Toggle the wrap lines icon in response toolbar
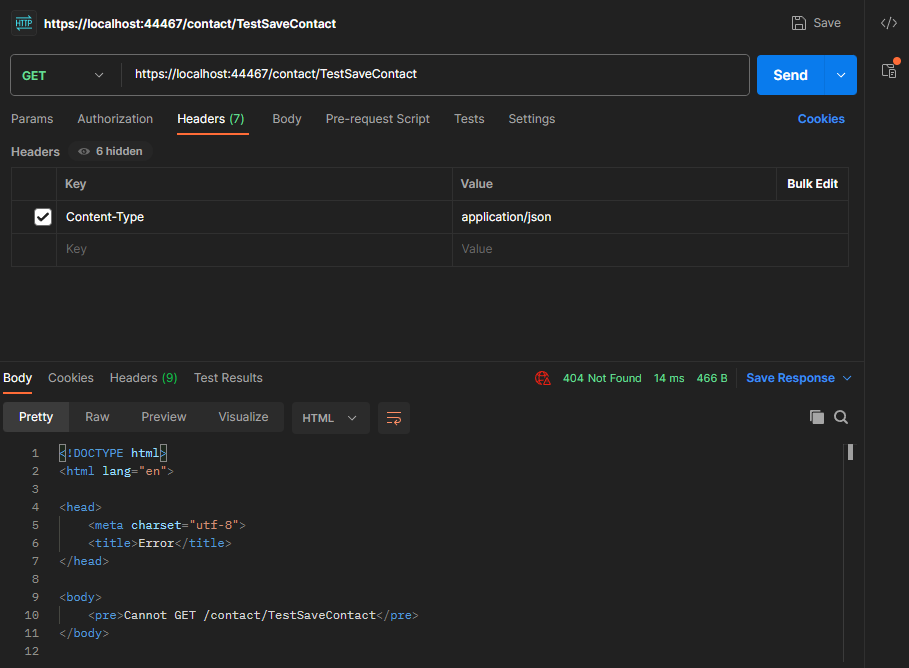 pyautogui.click(x=394, y=418)
